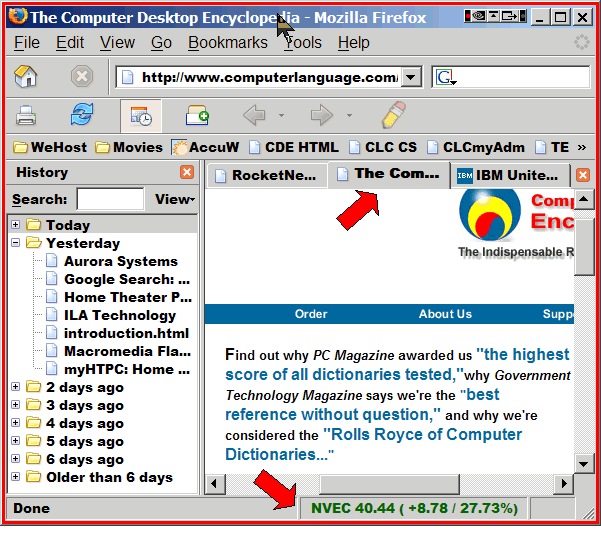
Task: Open the Edit menu
Action: point(70,43)
